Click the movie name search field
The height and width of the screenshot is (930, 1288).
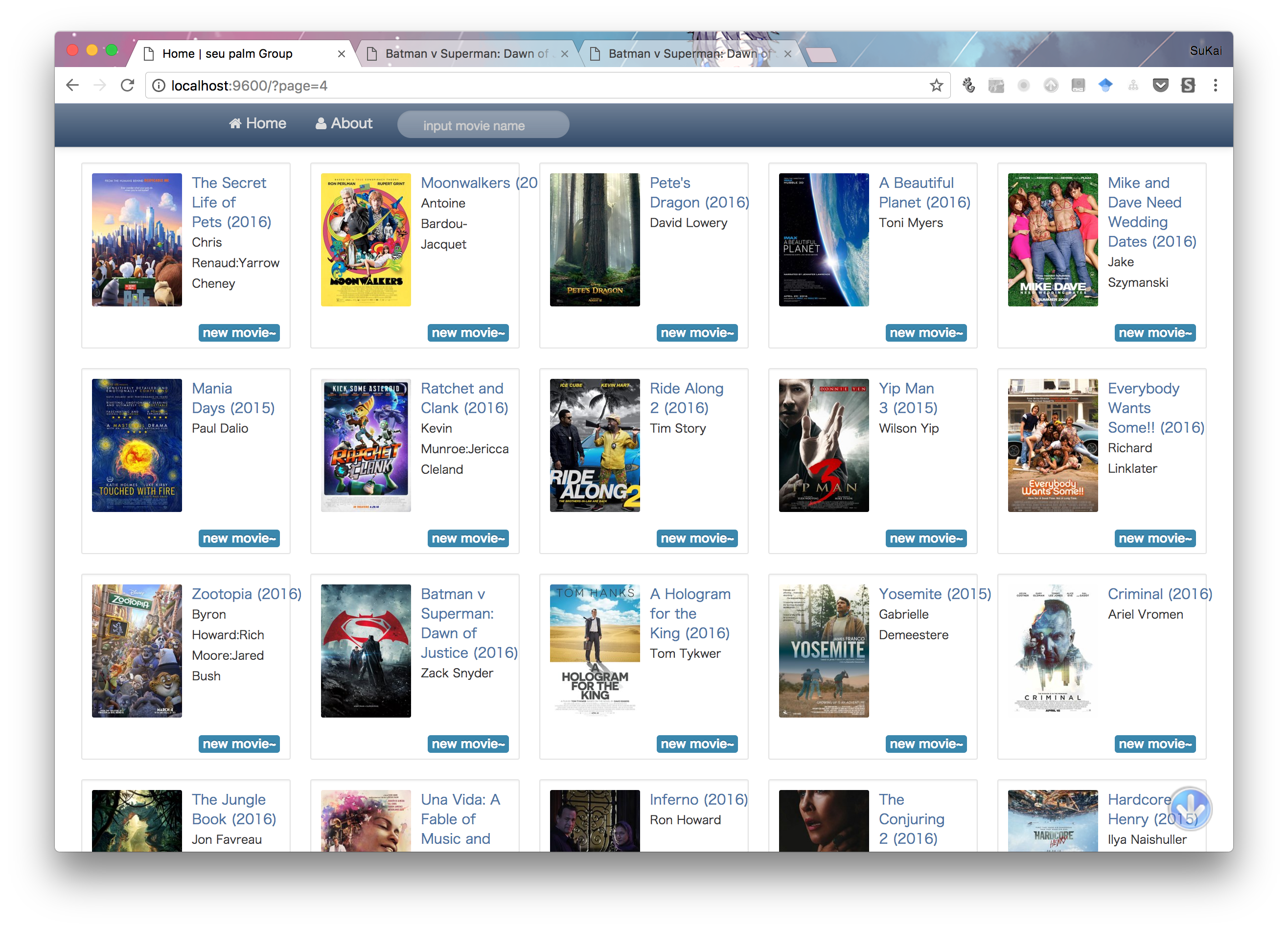(x=483, y=125)
